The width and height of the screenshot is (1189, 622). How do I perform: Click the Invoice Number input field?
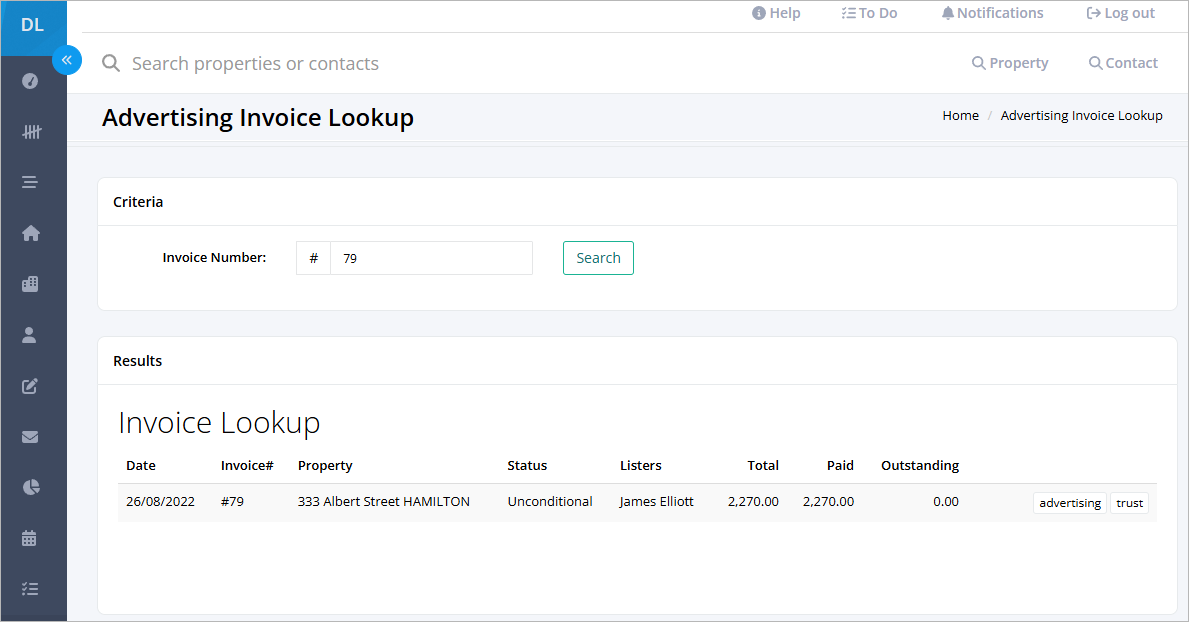(x=431, y=258)
